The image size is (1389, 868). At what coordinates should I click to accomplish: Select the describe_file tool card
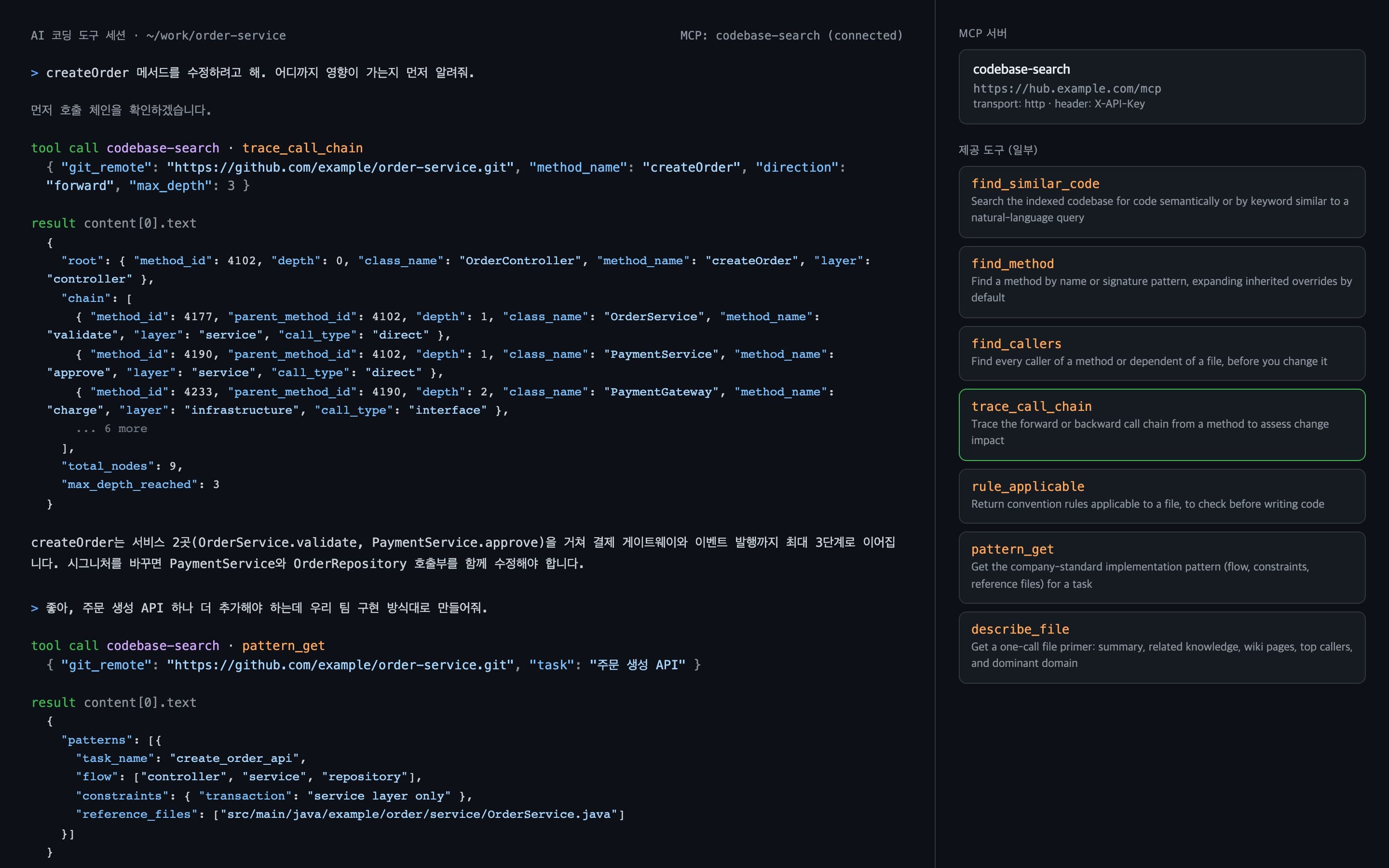(1162, 648)
